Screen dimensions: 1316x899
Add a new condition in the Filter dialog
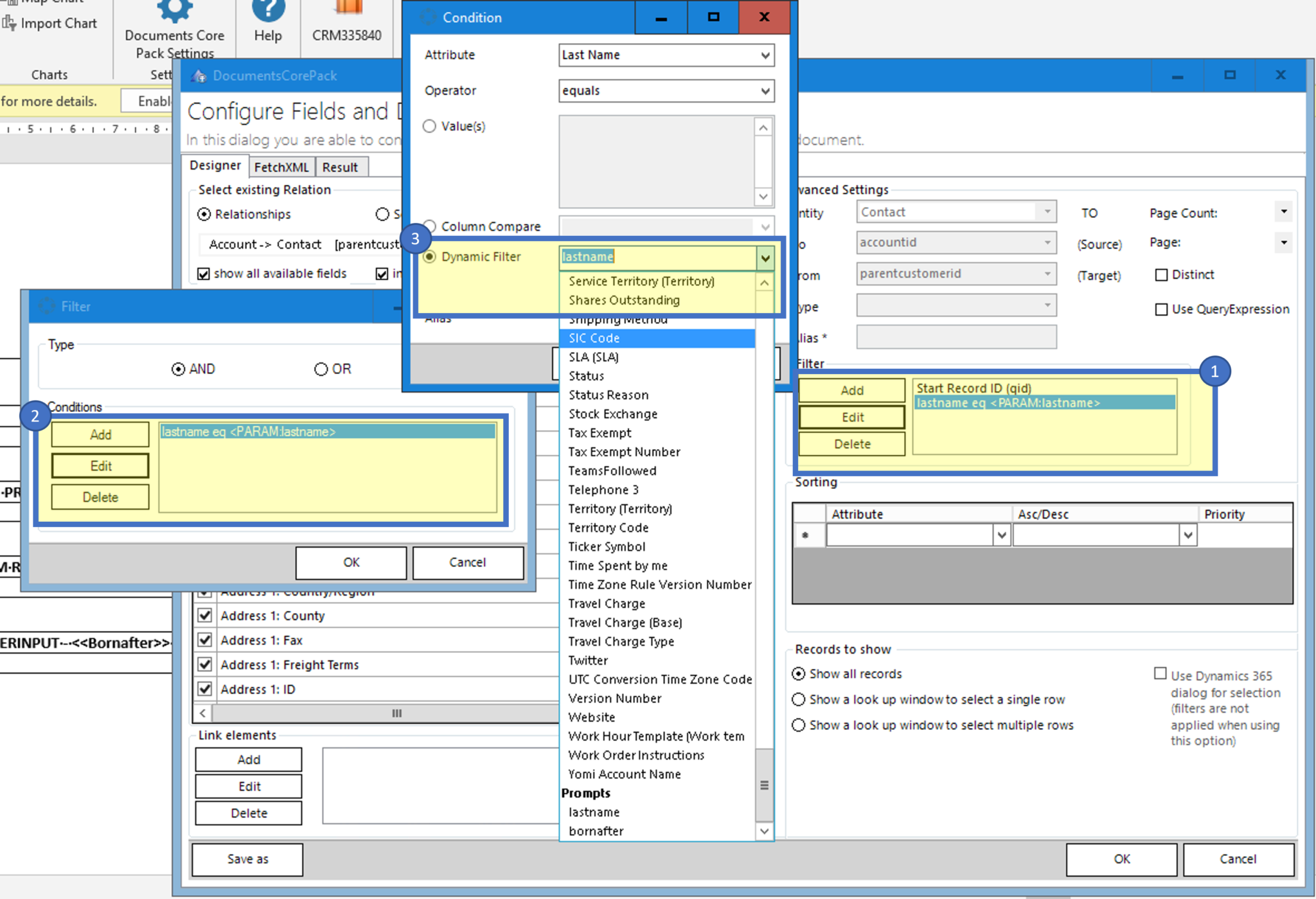pyautogui.click(x=100, y=434)
